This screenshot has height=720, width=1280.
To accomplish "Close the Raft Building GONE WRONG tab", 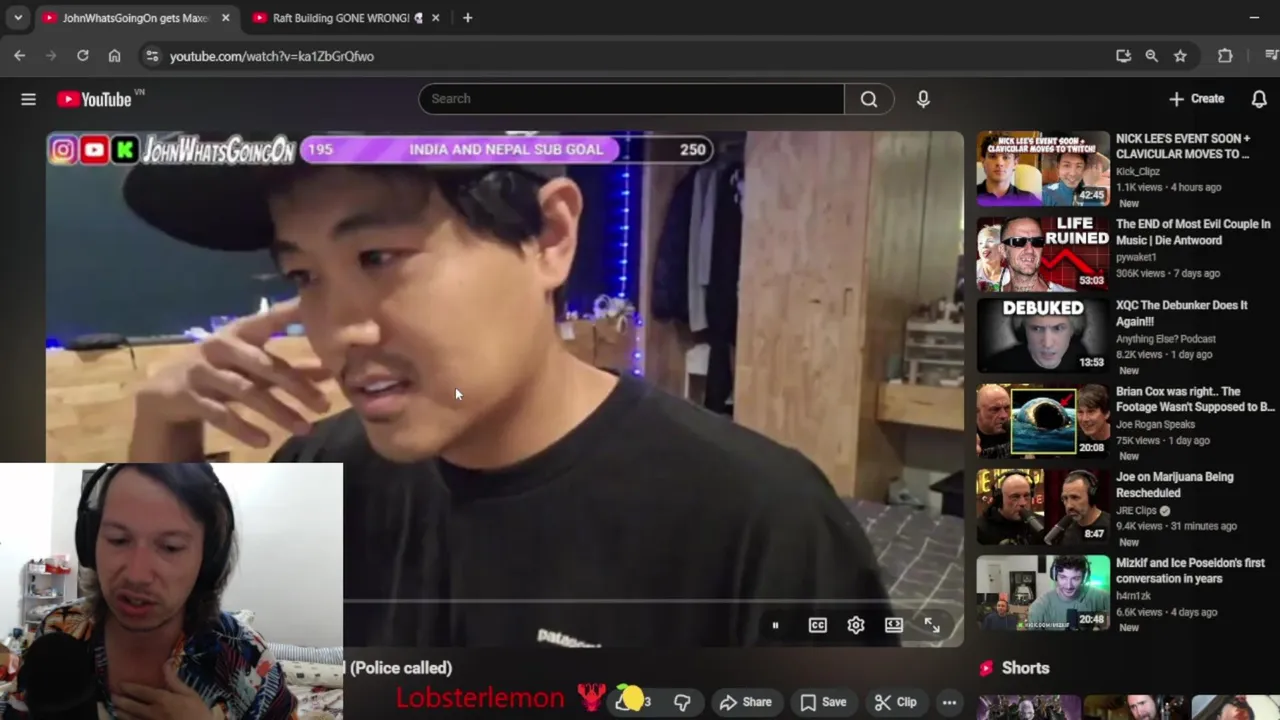I will [435, 18].
